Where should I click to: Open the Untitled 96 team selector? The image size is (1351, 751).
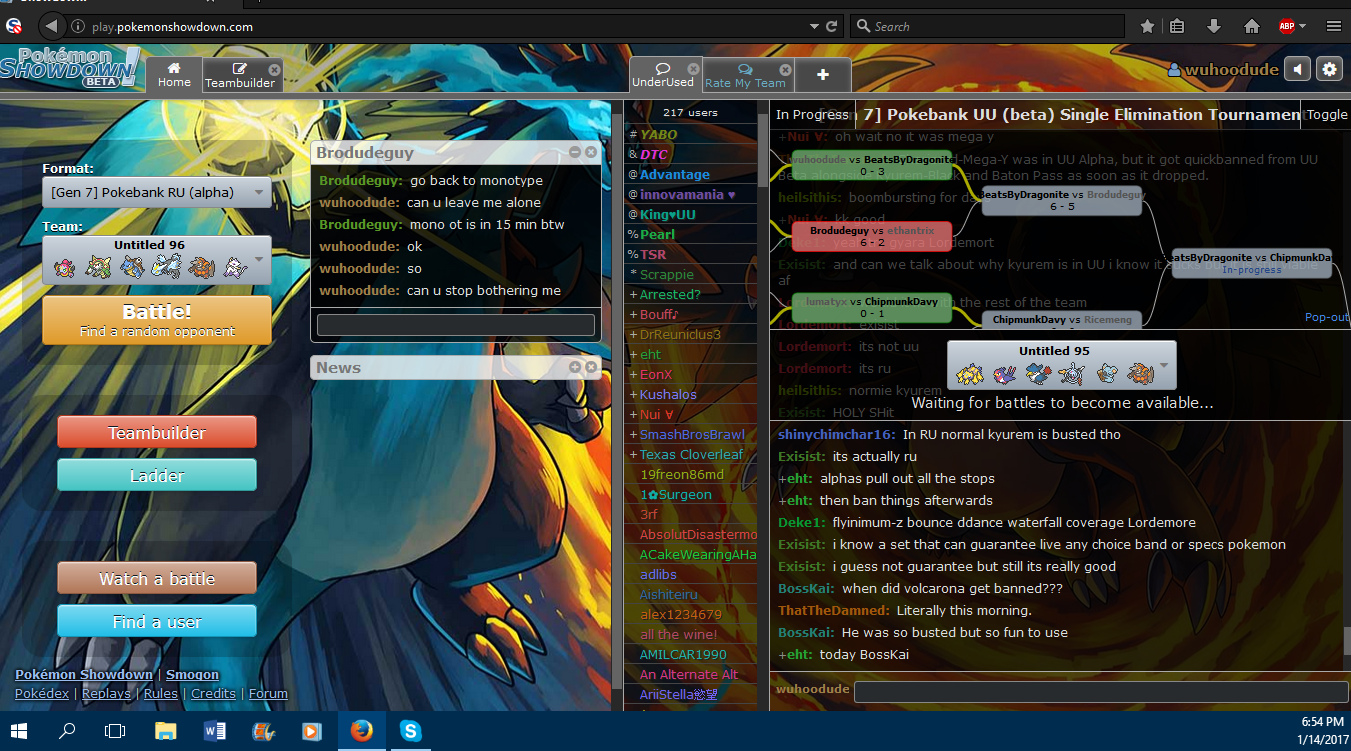click(157, 260)
